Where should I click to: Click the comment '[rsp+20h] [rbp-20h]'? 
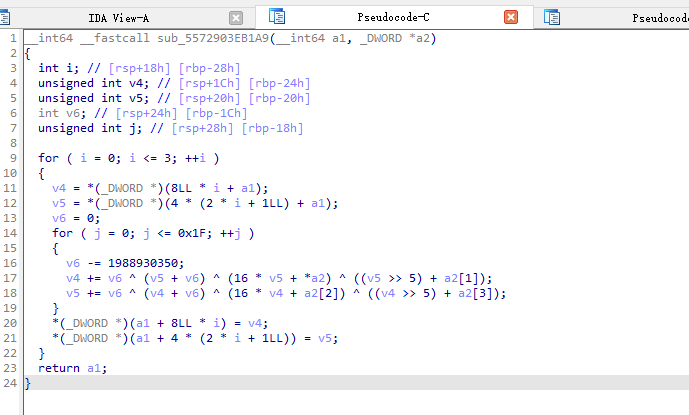pos(245,98)
